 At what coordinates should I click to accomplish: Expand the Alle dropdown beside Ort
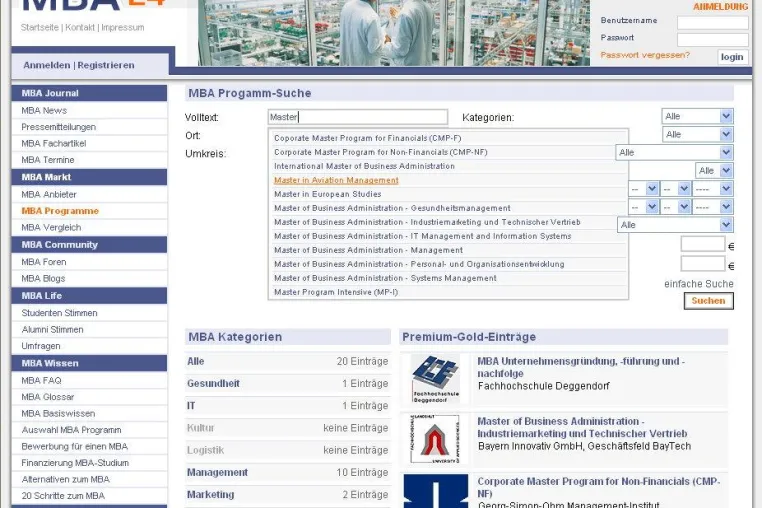click(697, 134)
